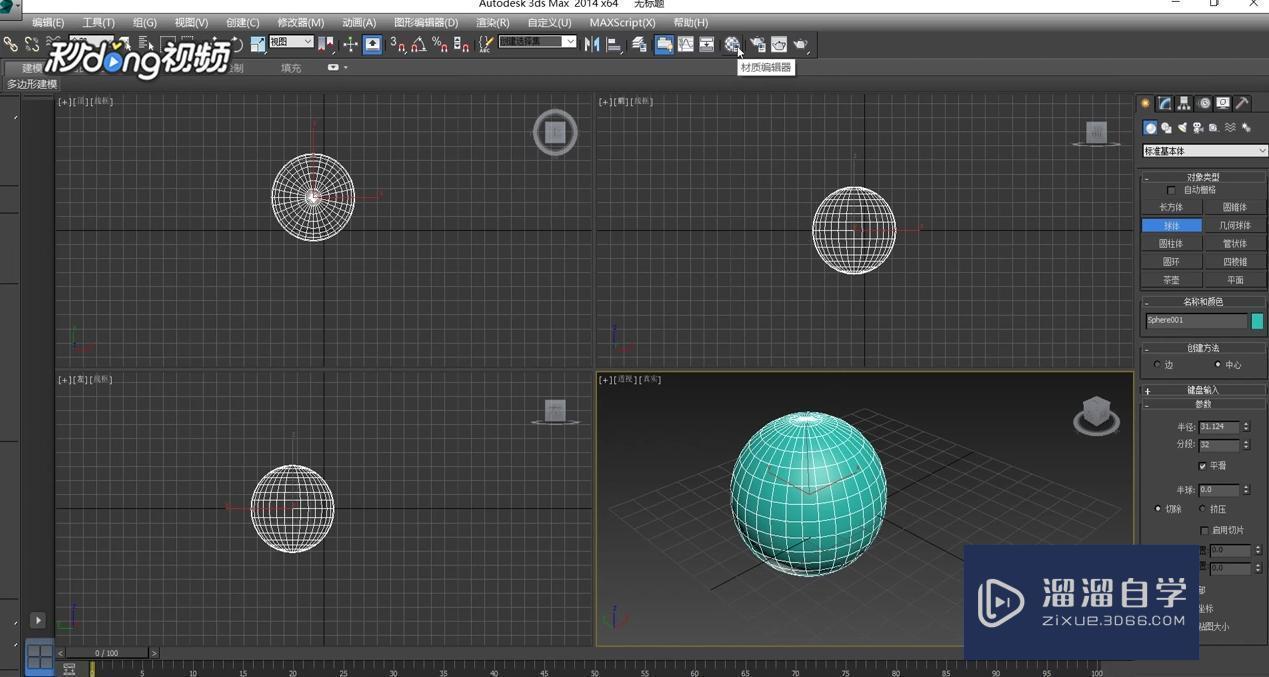Open the Select by Name dialog
Screen dimensions: 1269x677
coord(145,44)
